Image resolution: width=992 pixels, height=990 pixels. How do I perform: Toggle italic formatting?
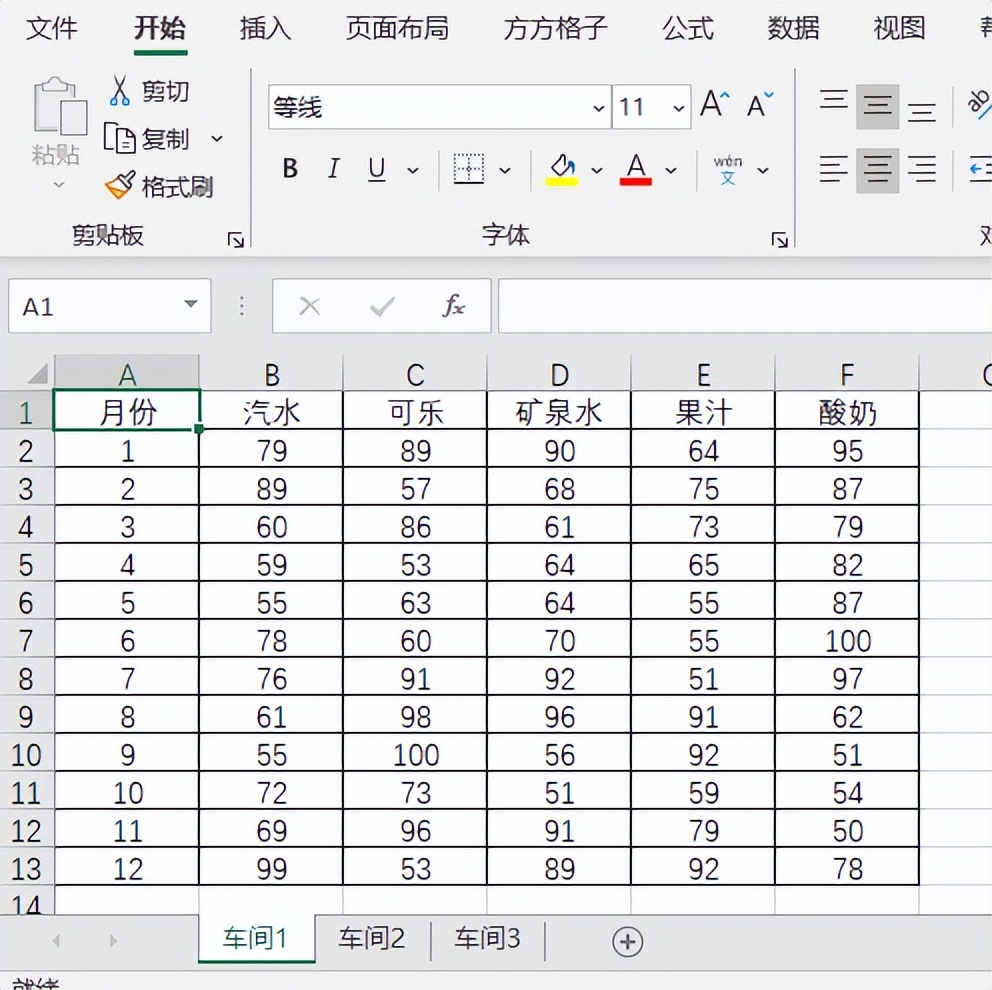click(333, 169)
